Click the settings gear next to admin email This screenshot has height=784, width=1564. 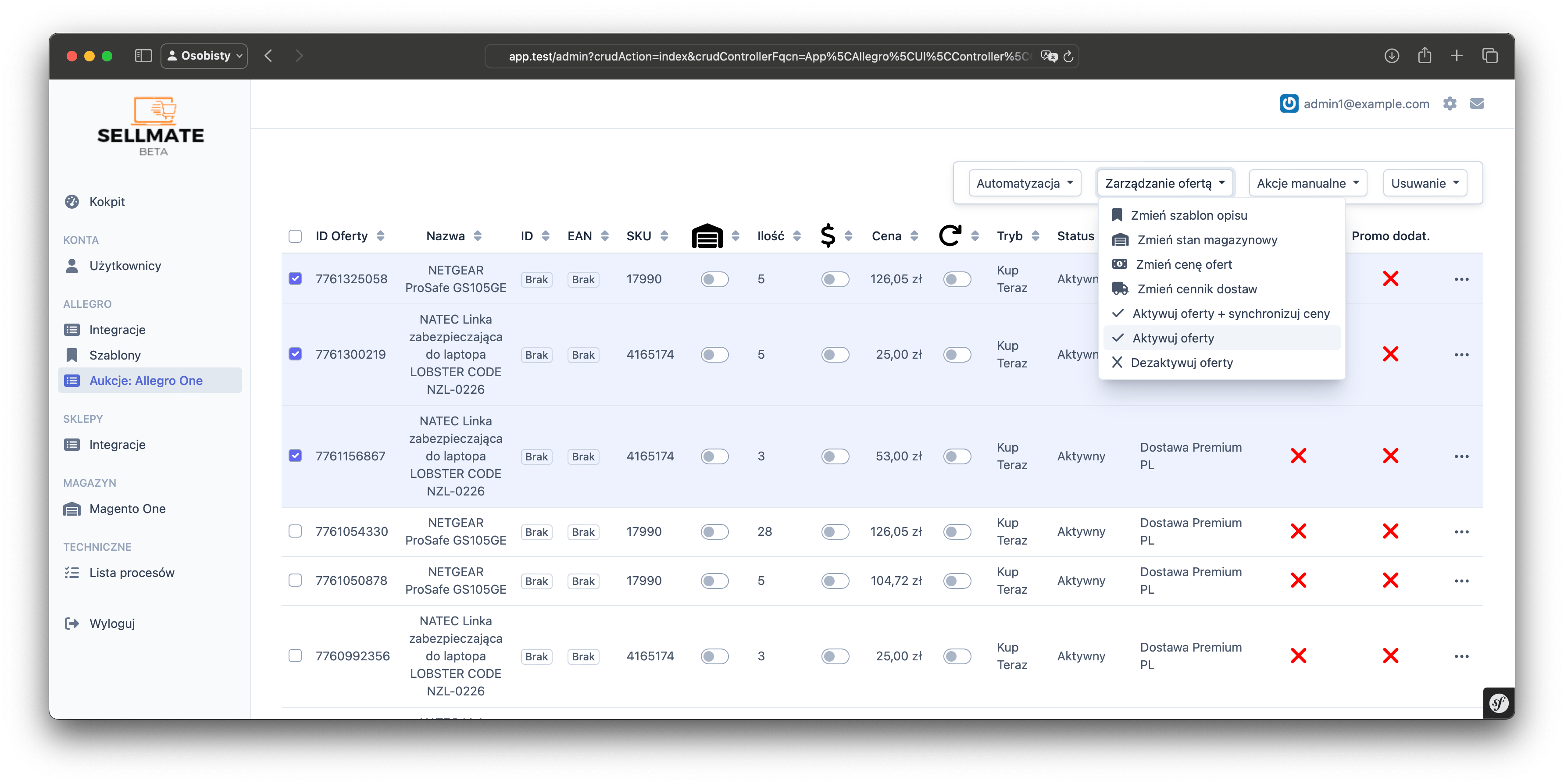coord(1450,103)
